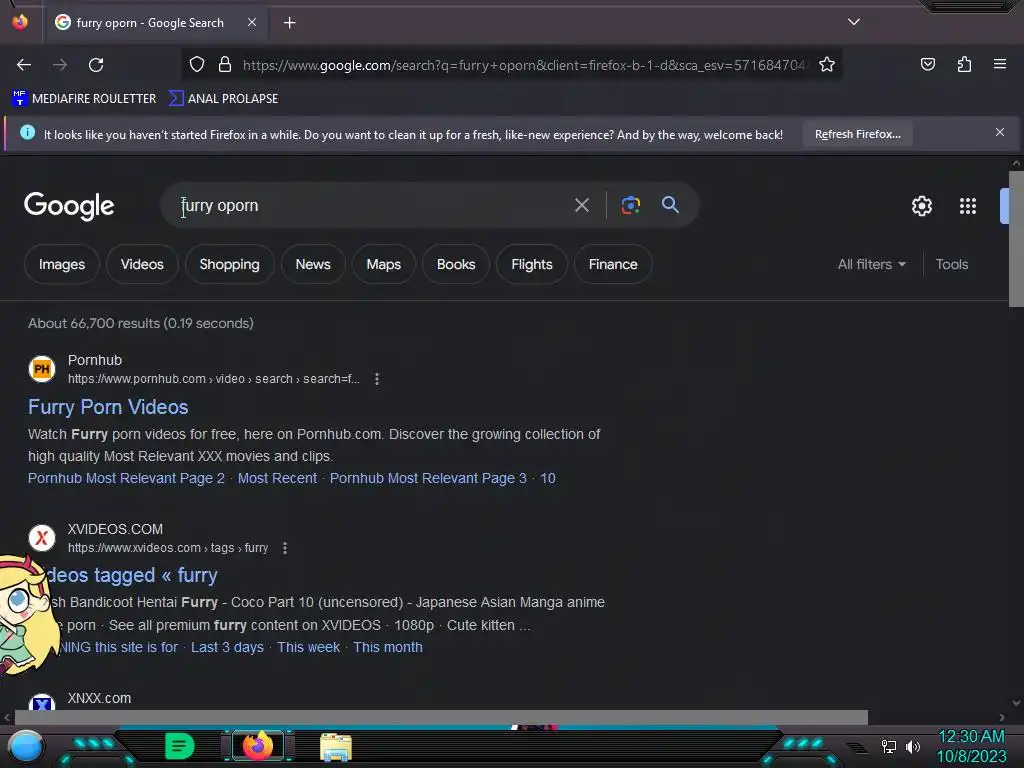
Task: Select the News filter tab
Action: coord(313,264)
